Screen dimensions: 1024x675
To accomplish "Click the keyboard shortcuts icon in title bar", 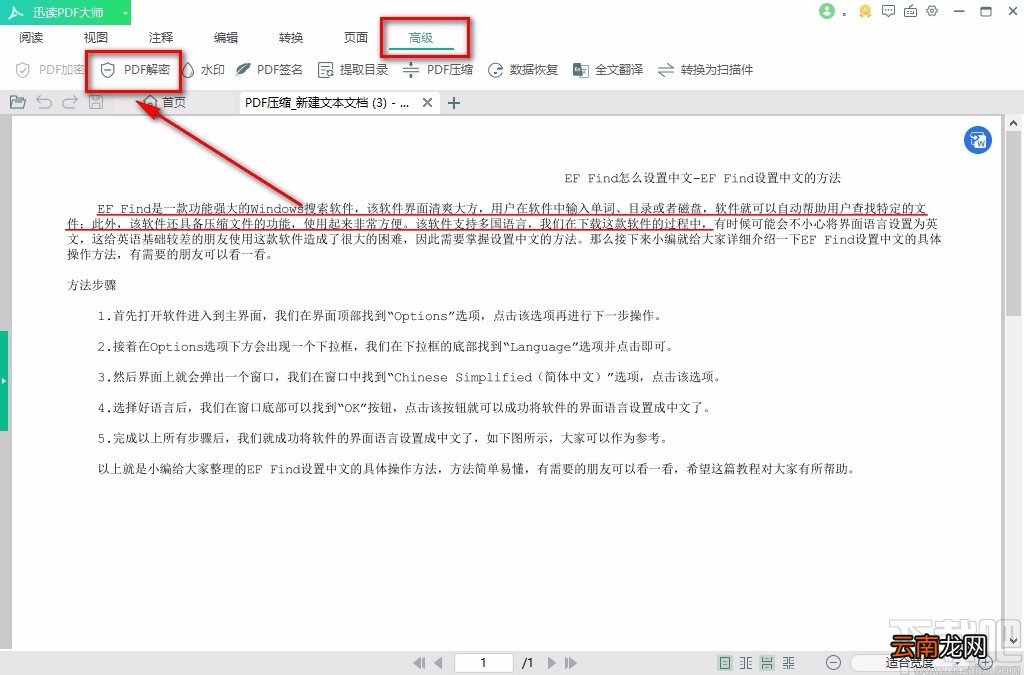I will coord(910,11).
